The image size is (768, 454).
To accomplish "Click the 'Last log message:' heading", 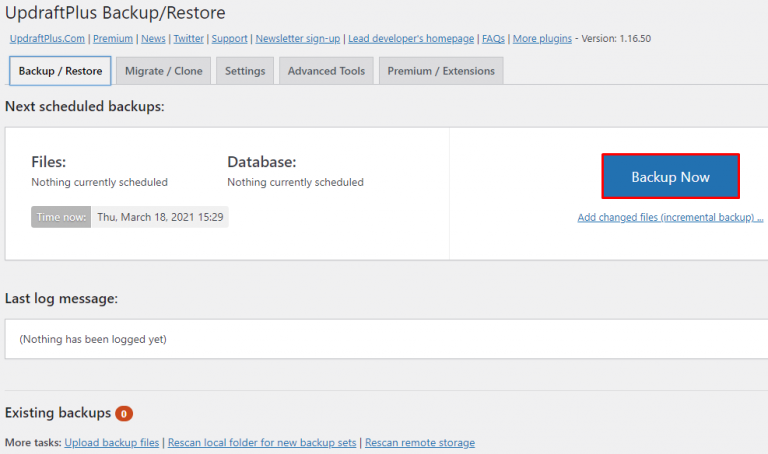I will coord(61,298).
